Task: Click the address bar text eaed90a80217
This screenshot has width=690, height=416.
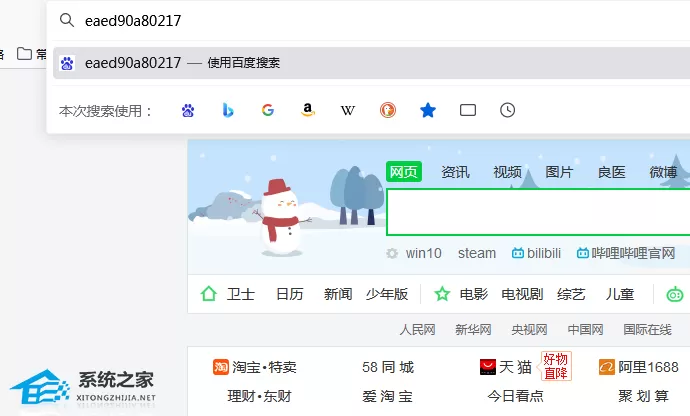Action: [x=133, y=21]
